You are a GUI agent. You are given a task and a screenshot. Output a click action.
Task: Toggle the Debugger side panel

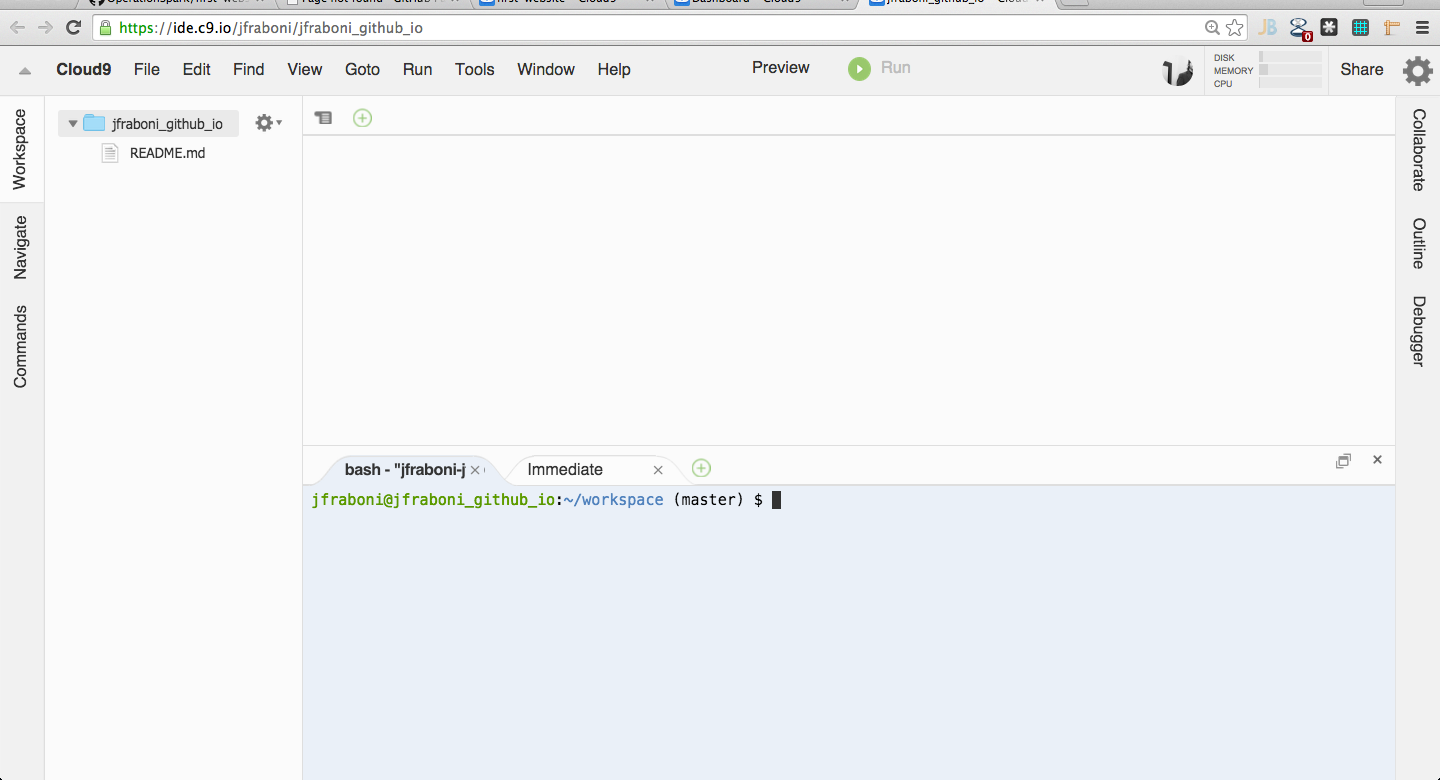[1419, 331]
